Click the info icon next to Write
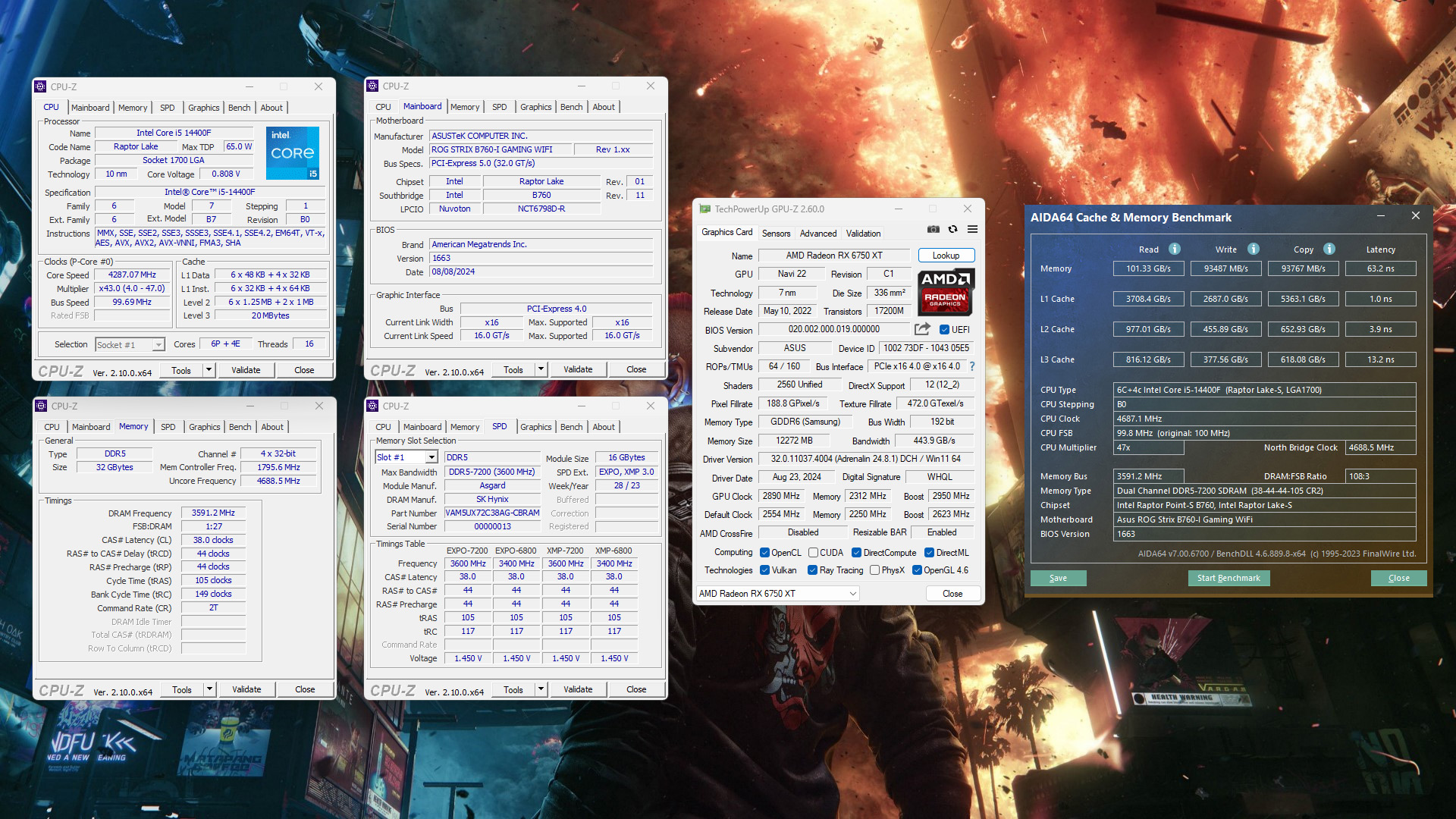Viewport: 1456px width, 819px height. coord(1254,249)
